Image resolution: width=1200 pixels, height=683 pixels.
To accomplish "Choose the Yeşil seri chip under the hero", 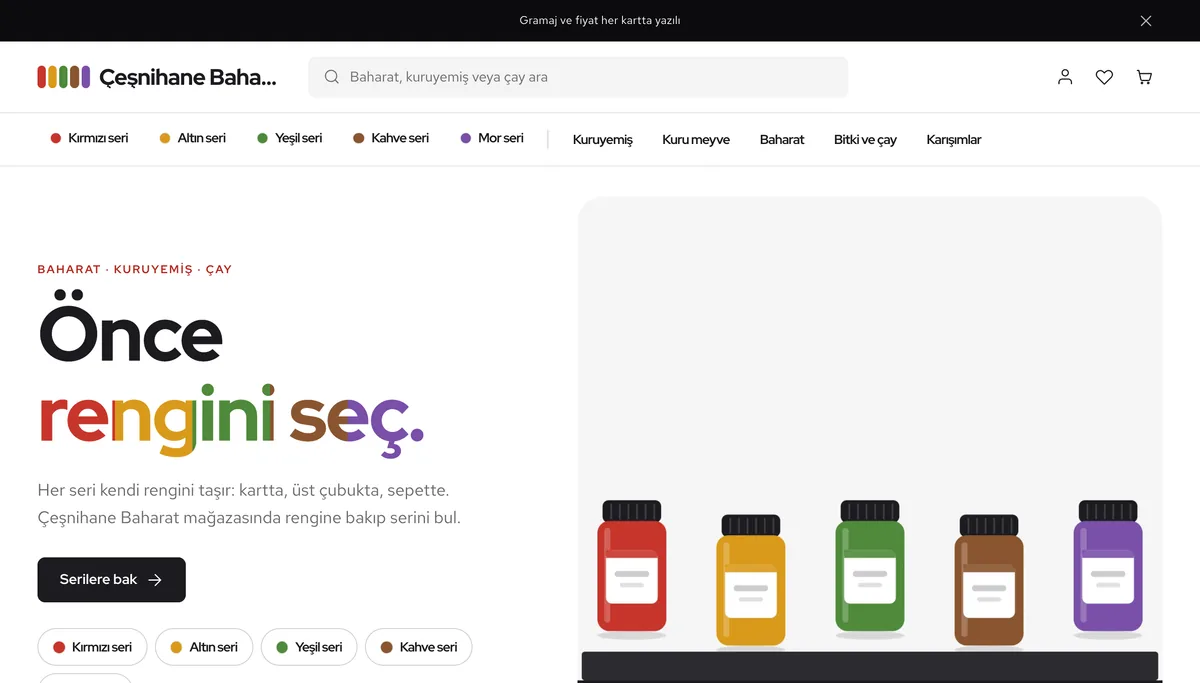I will click(x=309, y=647).
